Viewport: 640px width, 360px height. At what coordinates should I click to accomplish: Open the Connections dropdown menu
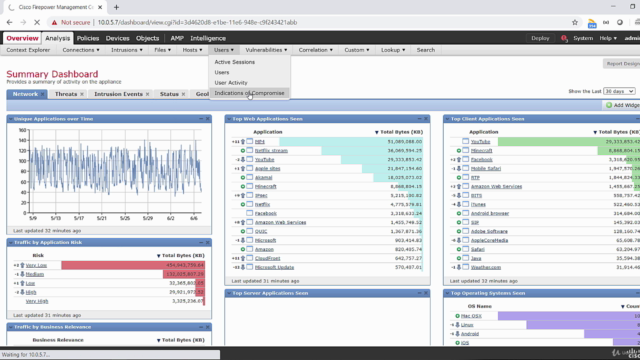coord(81,50)
